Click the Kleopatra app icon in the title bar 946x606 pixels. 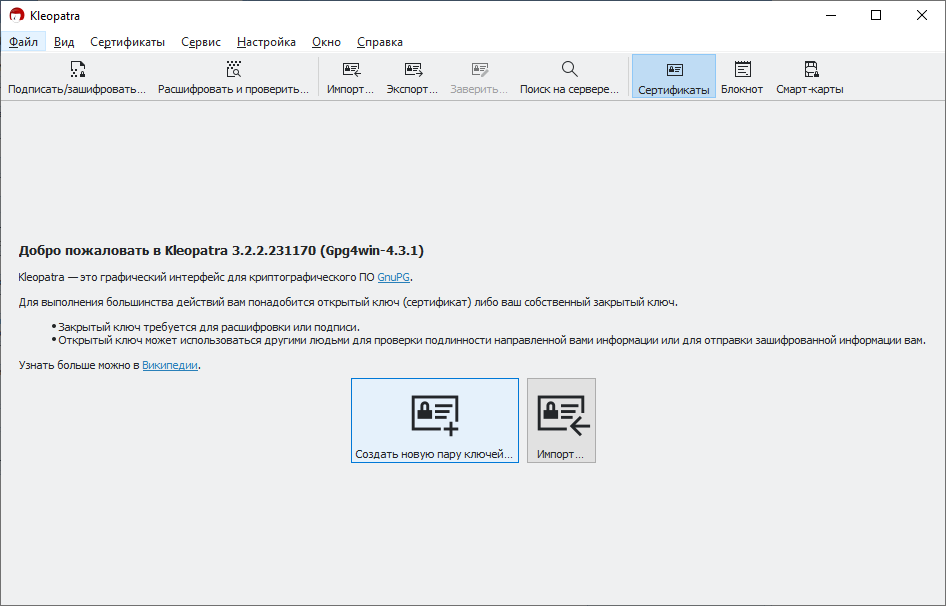[16, 15]
